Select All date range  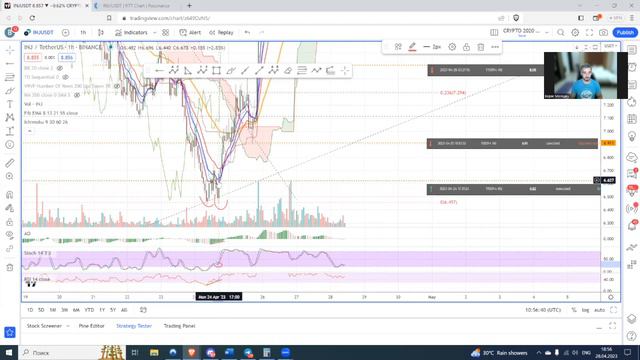point(124,310)
